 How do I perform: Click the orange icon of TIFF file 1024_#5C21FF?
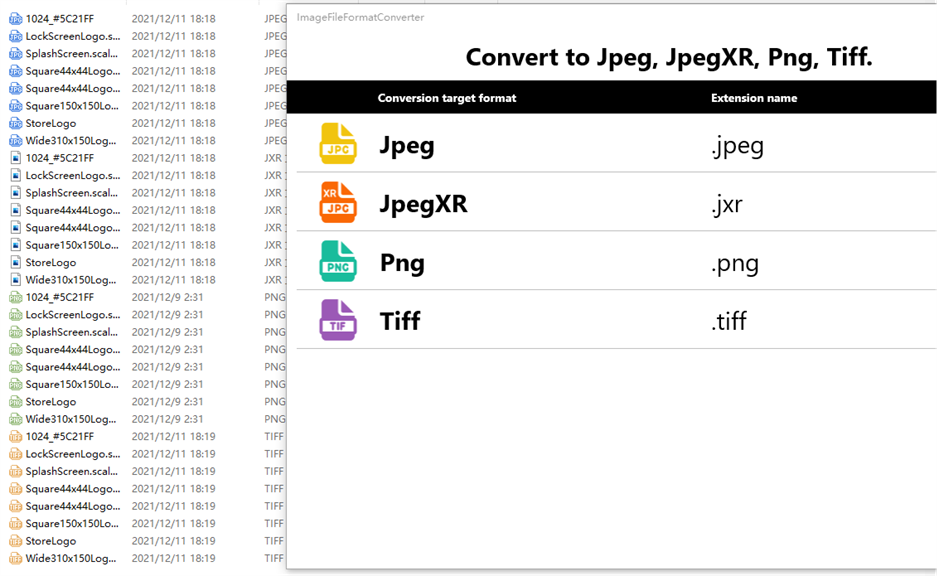click(16, 437)
